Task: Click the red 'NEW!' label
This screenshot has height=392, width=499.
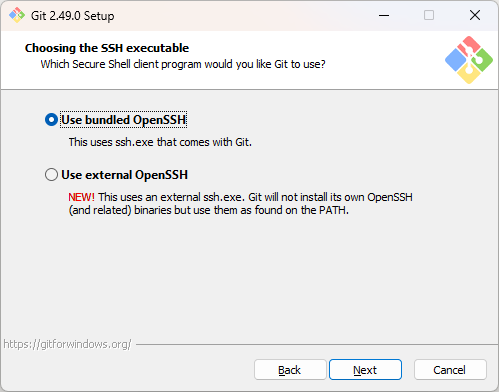Action: [x=81, y=197]
